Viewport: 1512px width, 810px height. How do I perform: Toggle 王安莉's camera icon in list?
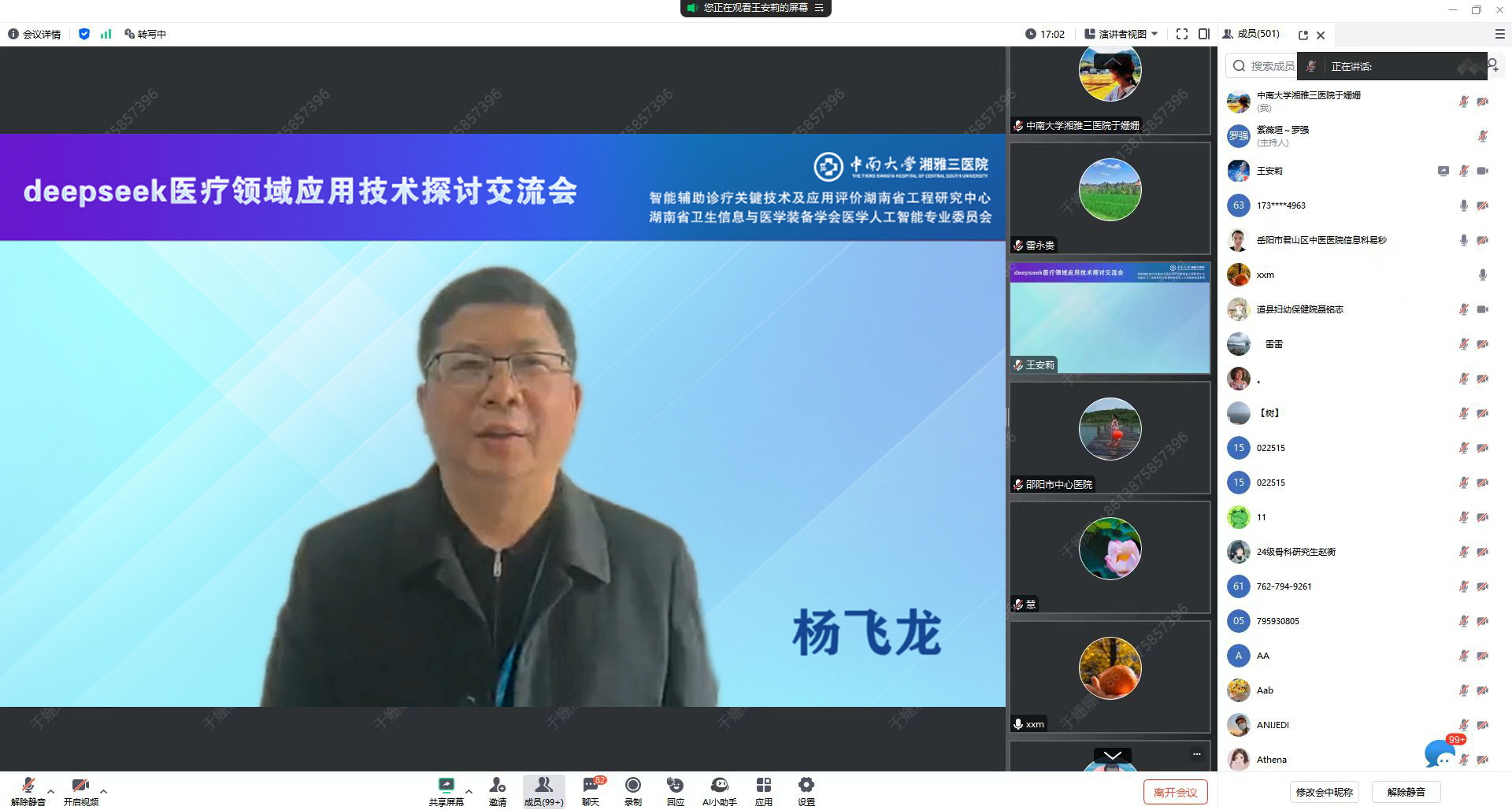pos(1483,171)
